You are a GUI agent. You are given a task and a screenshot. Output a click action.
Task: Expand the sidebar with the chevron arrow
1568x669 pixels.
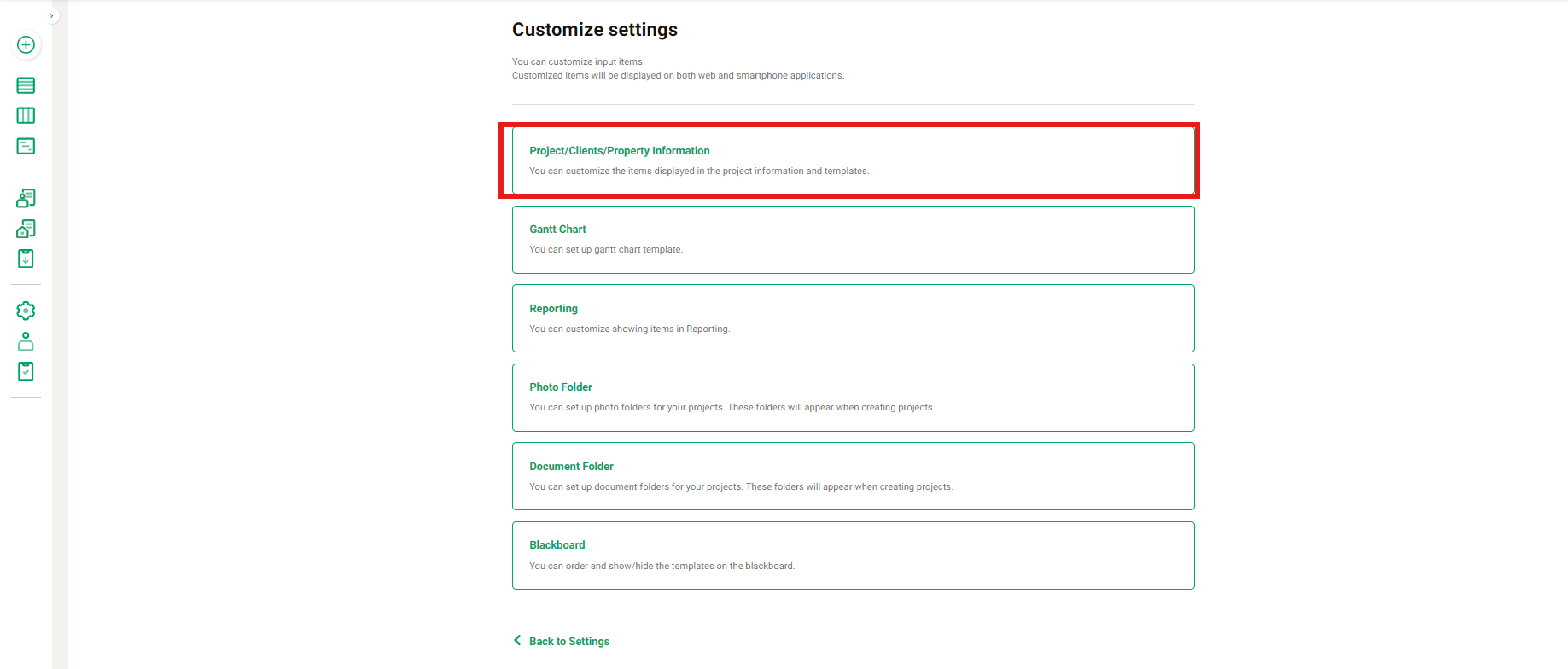pos(51,15)
